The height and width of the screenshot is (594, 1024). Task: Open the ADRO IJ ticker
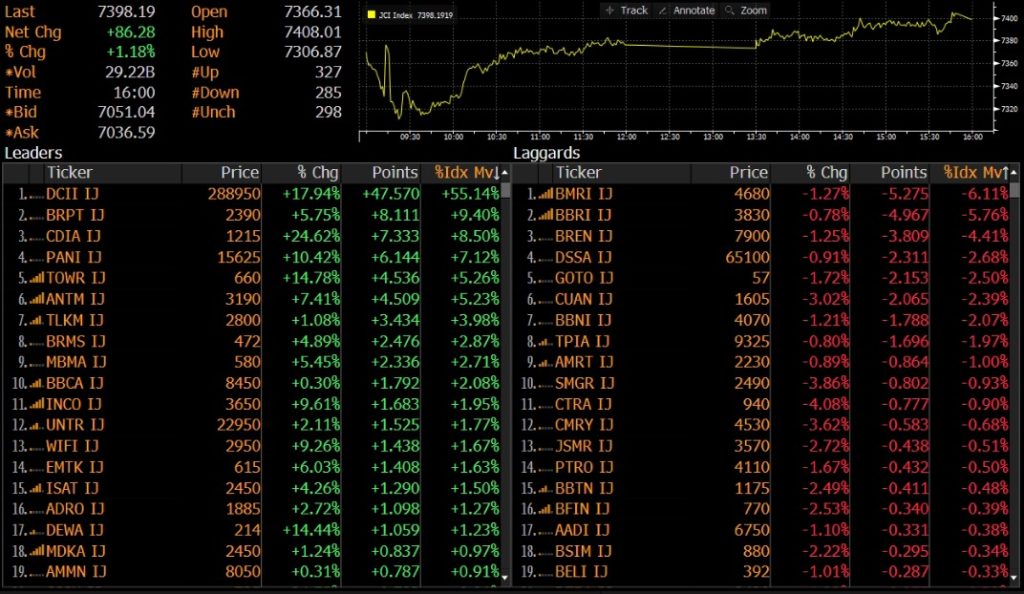[75, 510]
